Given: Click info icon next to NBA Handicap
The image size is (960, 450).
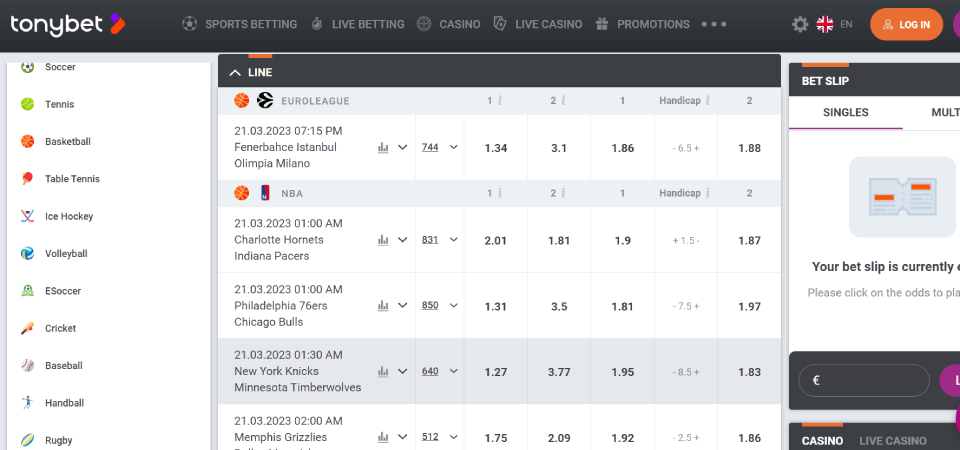Looking at the screenshot, I should click(x=708, y=193).
